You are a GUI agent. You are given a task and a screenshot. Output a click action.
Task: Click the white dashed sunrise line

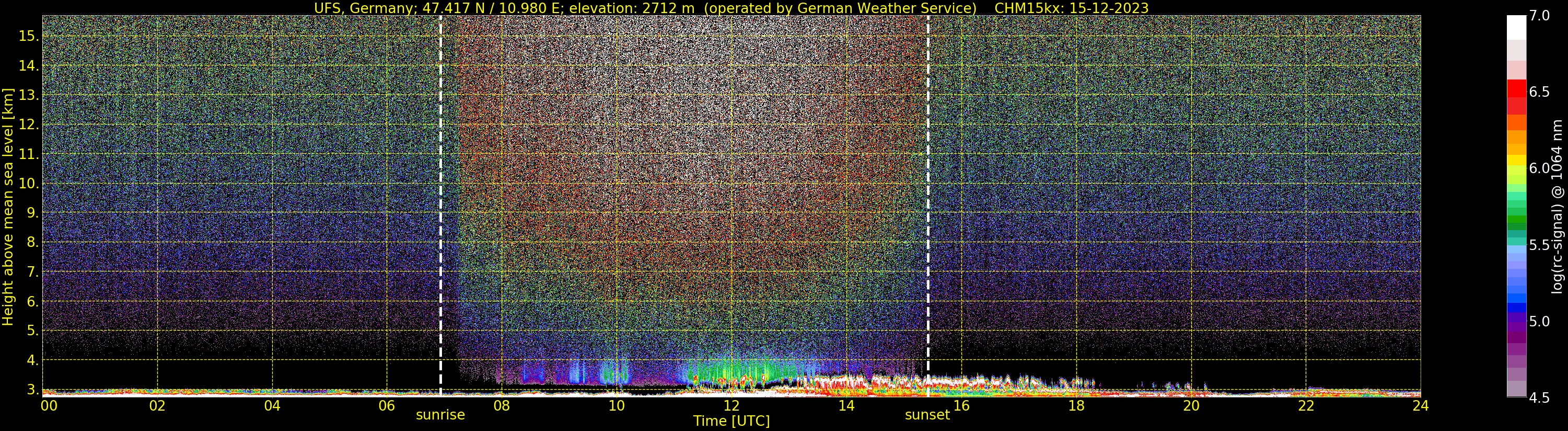click(x=440, y=206)
